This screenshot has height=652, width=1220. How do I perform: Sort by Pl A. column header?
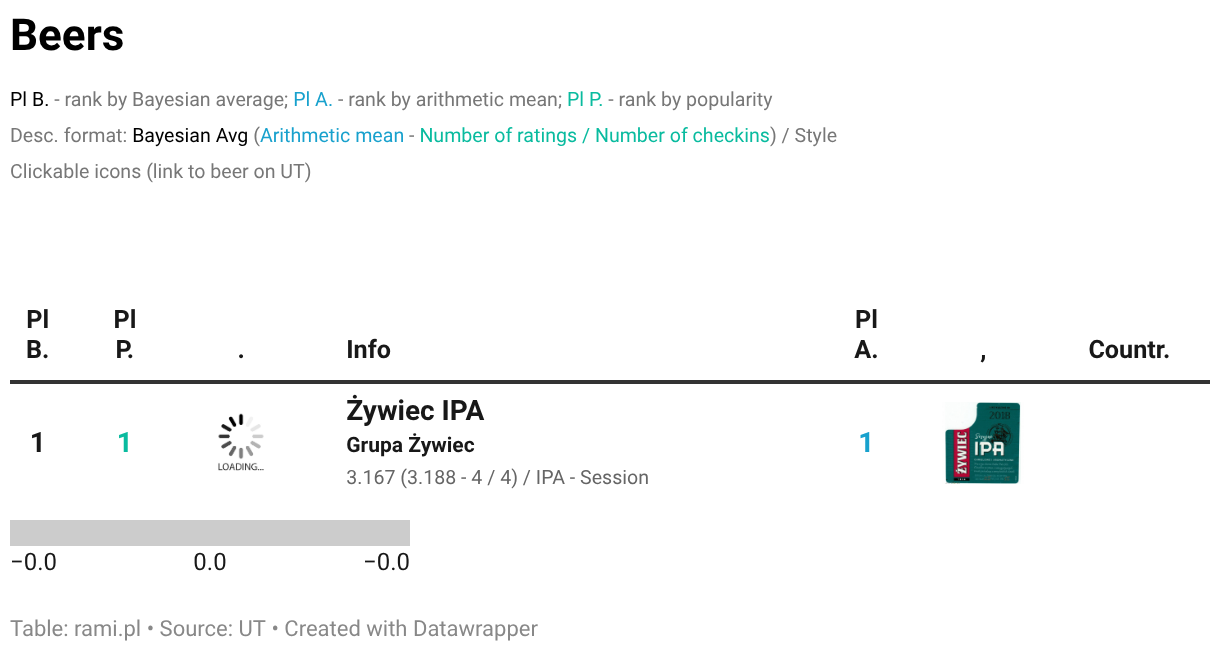pyautogui.click(x=867, y=335)
